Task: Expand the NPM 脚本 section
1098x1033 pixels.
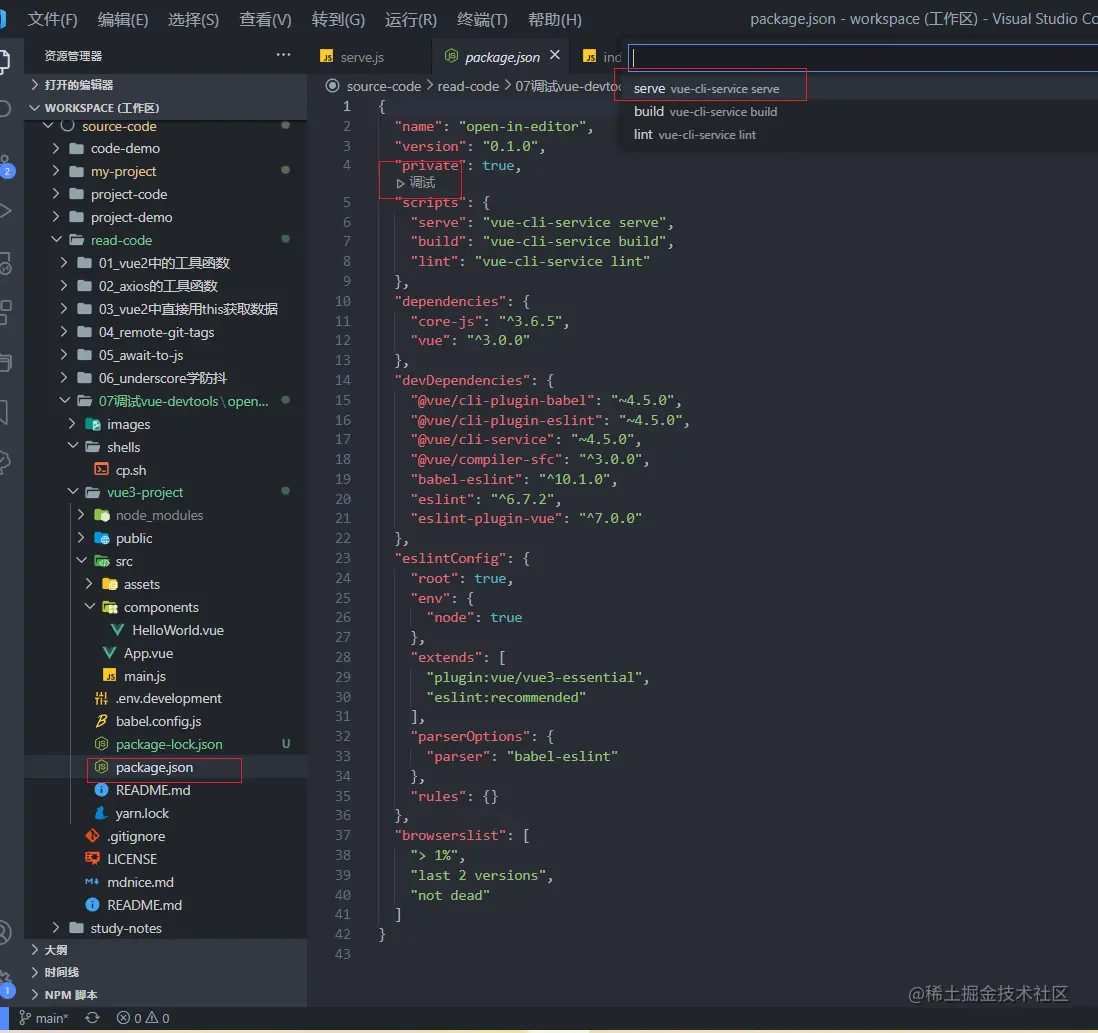Action: (x=165, y=995)
